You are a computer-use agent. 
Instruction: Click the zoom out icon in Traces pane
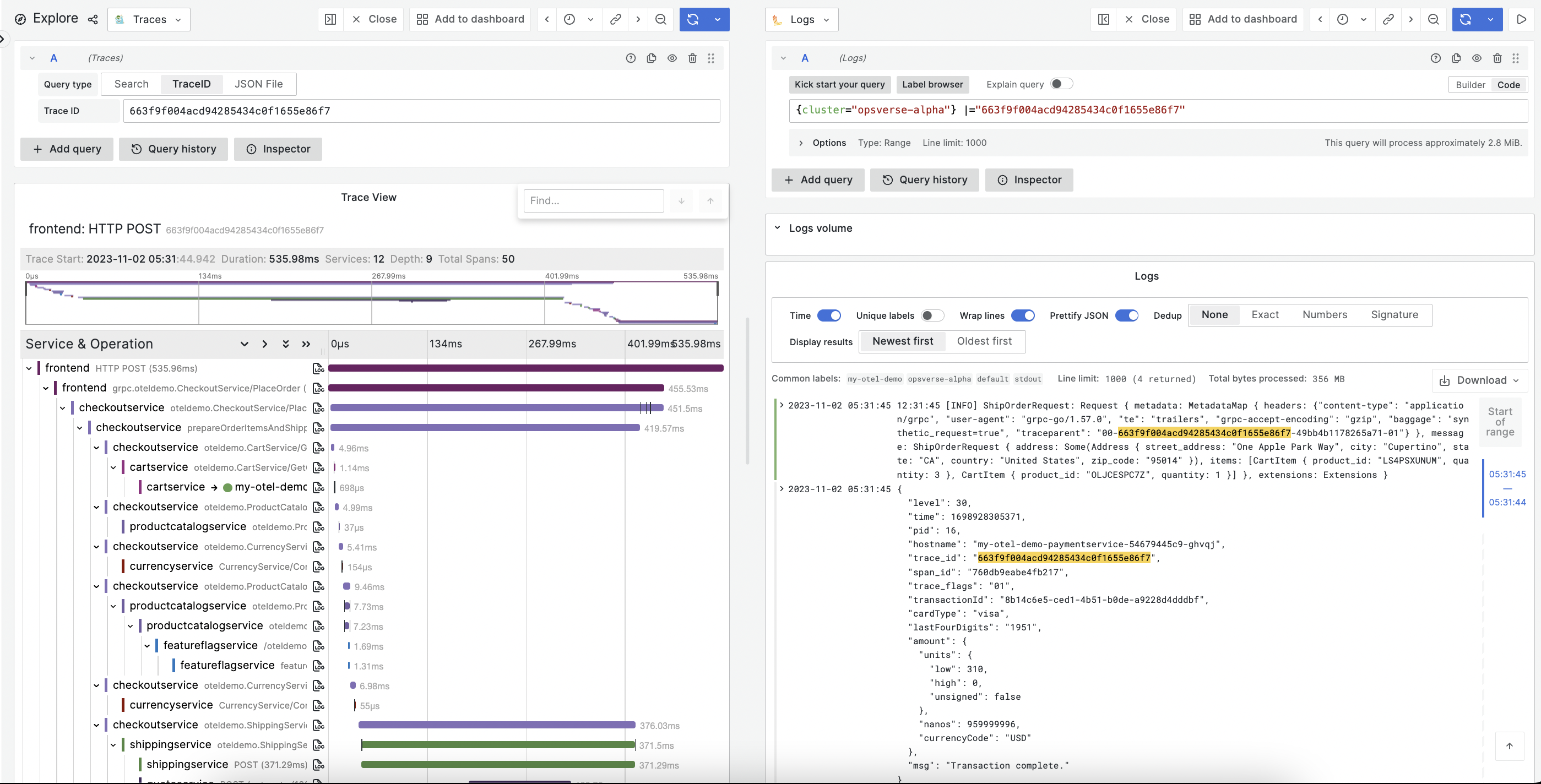tap(660, 19)
